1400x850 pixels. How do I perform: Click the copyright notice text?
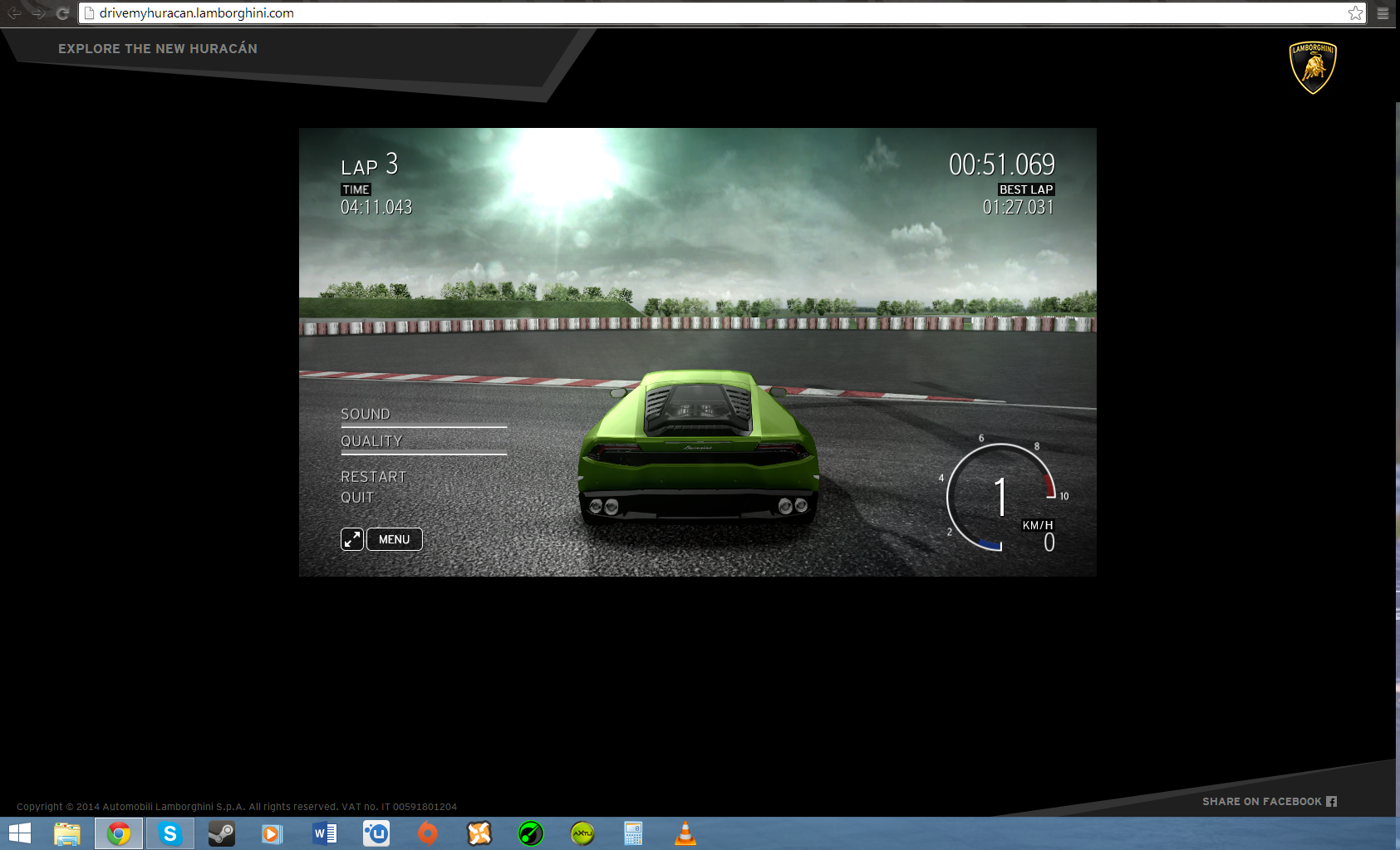coord(237,807)
